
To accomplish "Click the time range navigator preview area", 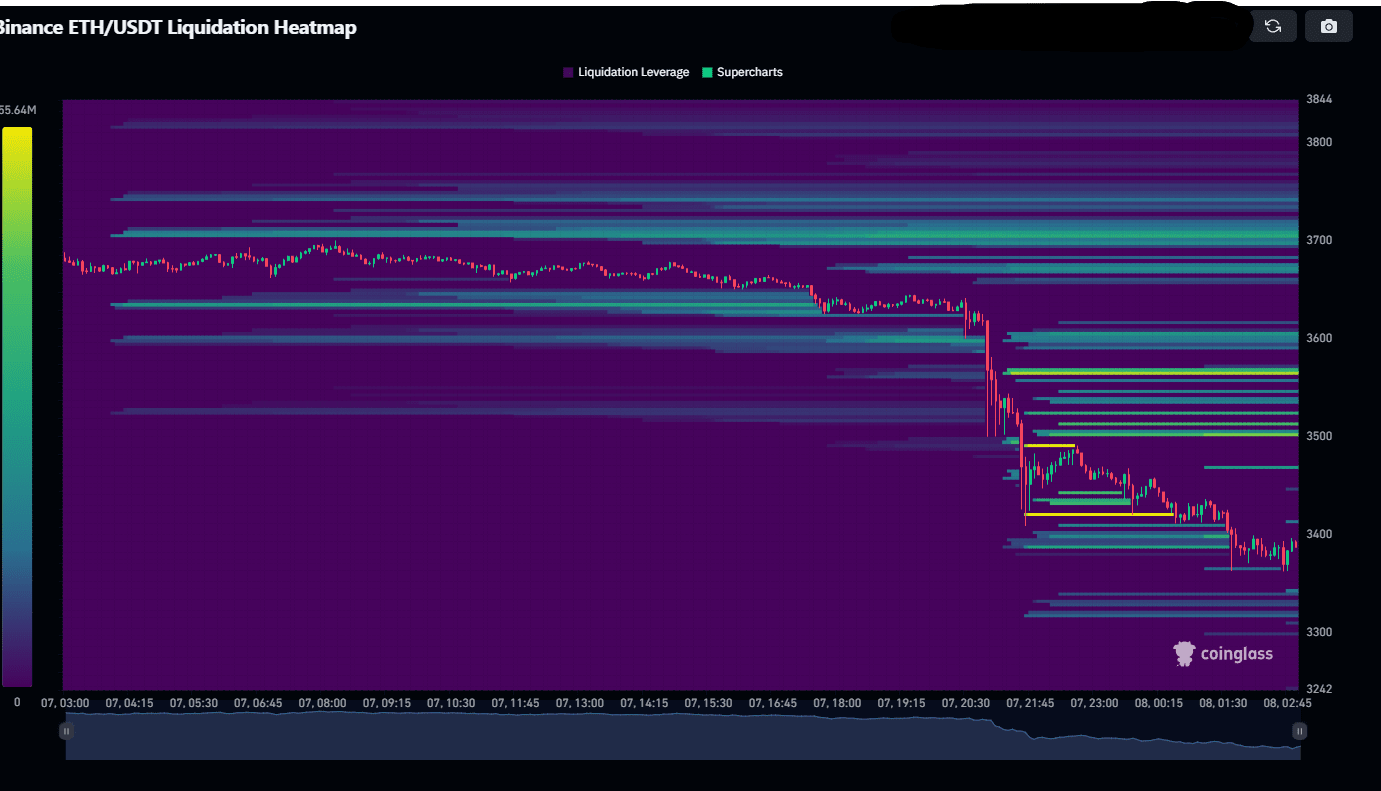I will pyautogui.click(x=683, y=735).
